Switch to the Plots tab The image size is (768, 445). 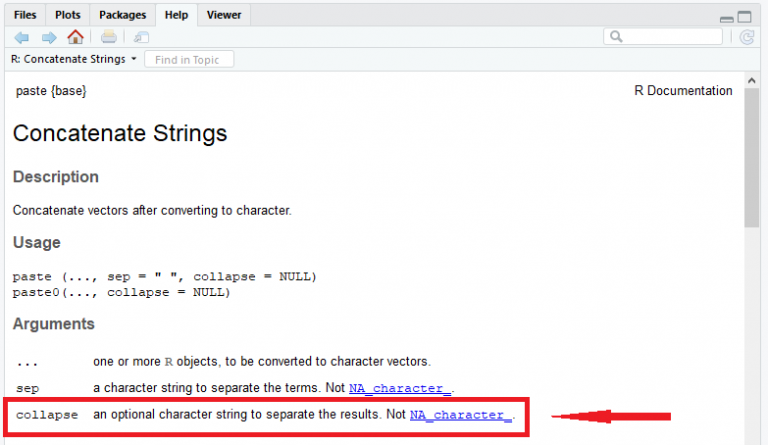(x=68, y=15)
